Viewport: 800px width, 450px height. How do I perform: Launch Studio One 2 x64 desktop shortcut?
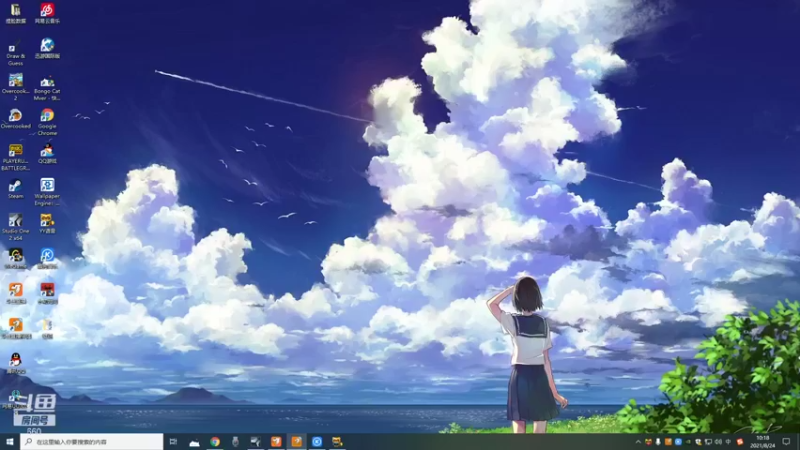(15, 227)
